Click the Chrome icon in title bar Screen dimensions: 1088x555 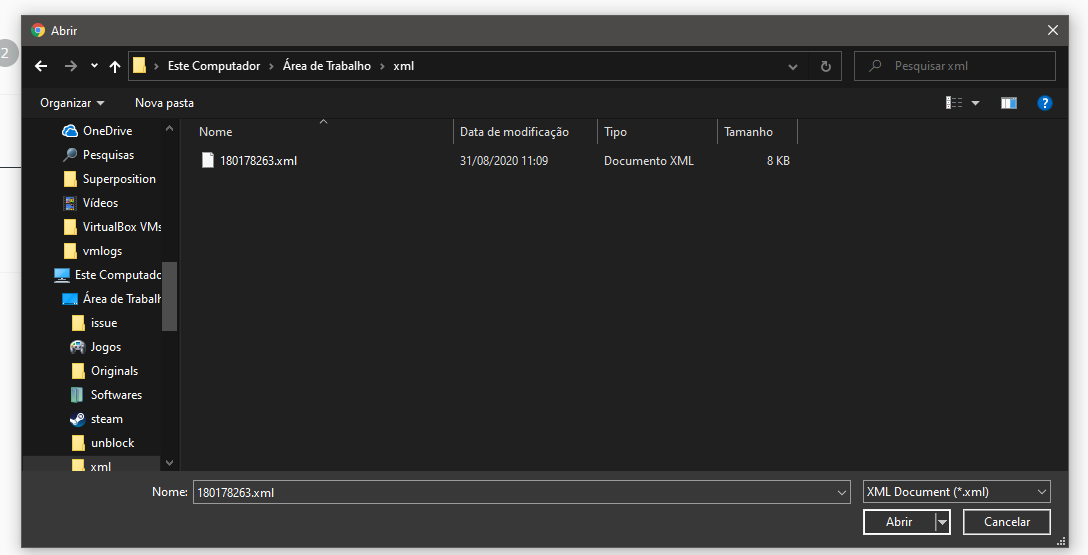pos(38,30)
